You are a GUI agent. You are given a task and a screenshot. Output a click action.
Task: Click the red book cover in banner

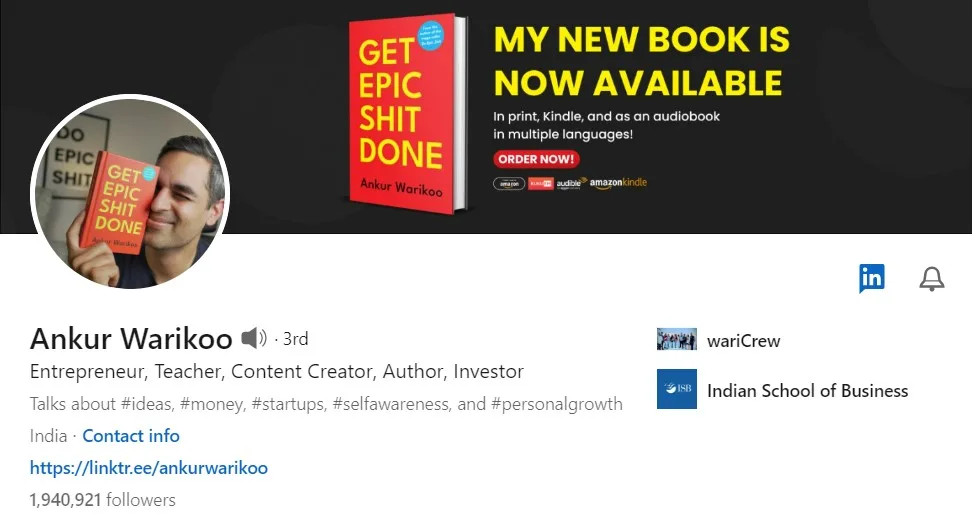pos(406,114)
